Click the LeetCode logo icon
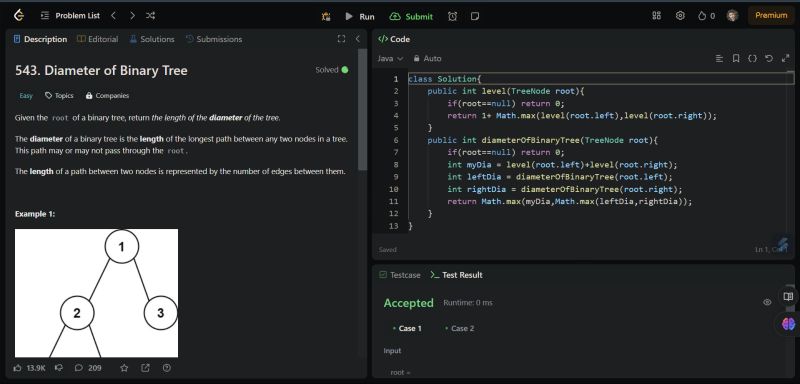800x384 pixels. [19, 15]
